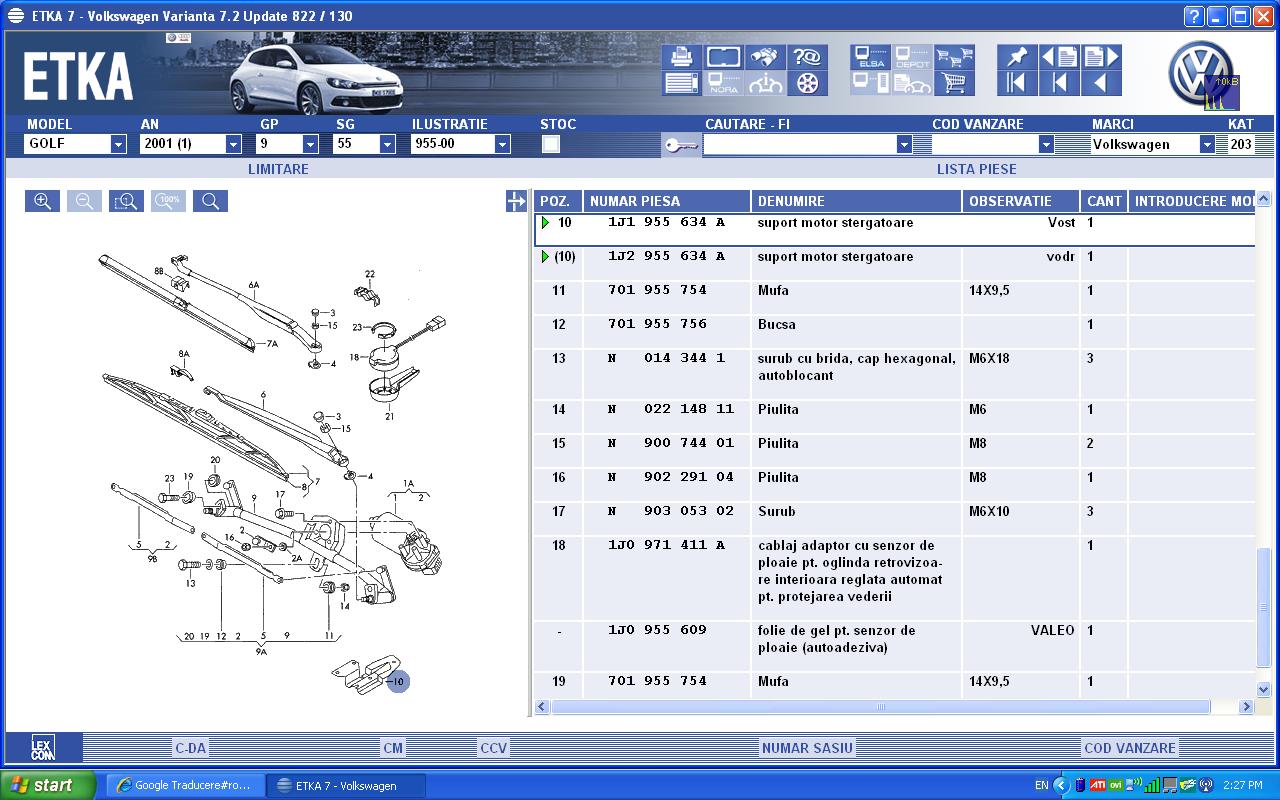
Task: Open the AN dropdown showing 2001 (1)
Action: [233, 145]
